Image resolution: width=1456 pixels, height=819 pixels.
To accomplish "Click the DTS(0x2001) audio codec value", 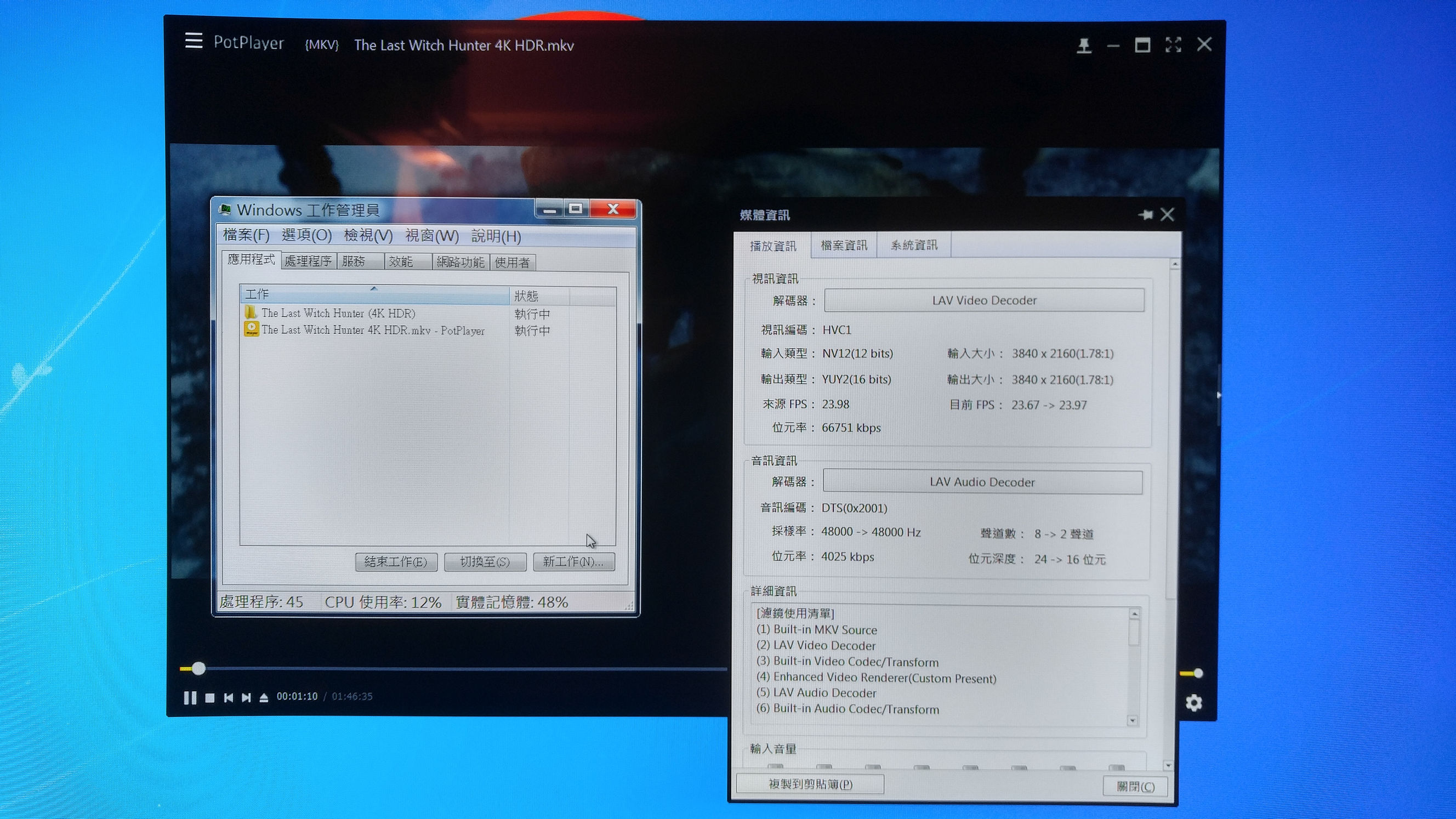I will [x=854, y=508].
